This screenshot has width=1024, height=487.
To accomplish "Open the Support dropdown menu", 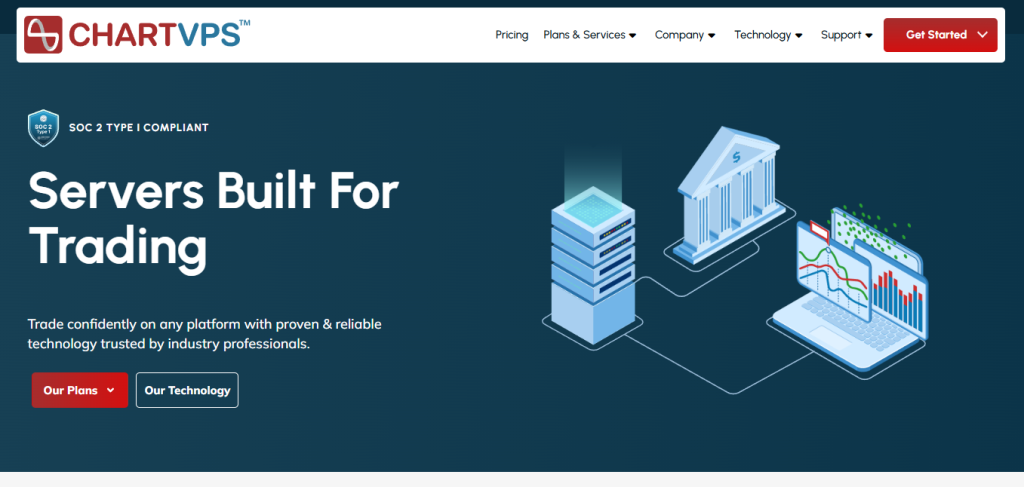I will (x=846, y=35).
